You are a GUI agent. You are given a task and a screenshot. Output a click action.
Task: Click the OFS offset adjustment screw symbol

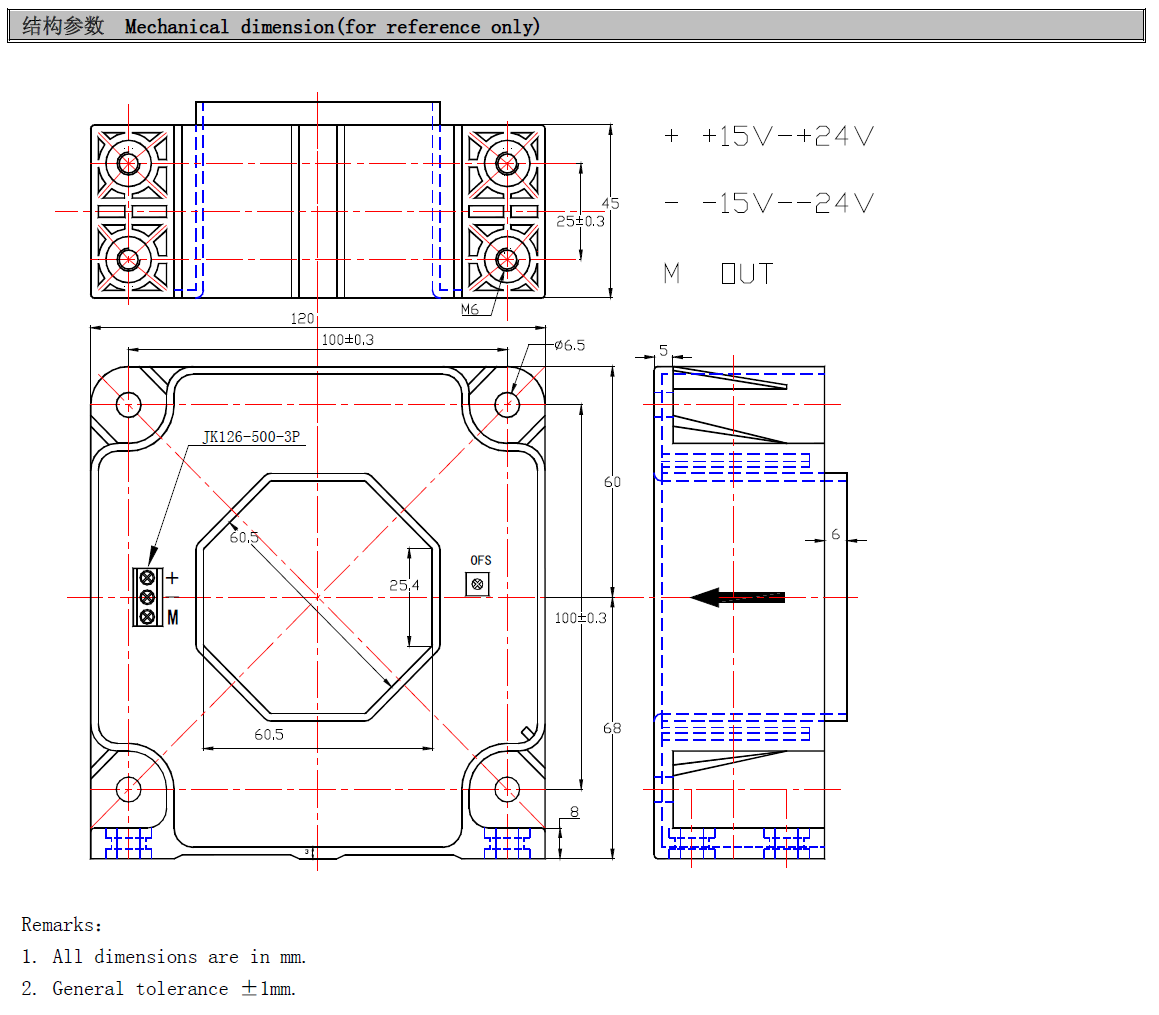click(x=478, y=584)
